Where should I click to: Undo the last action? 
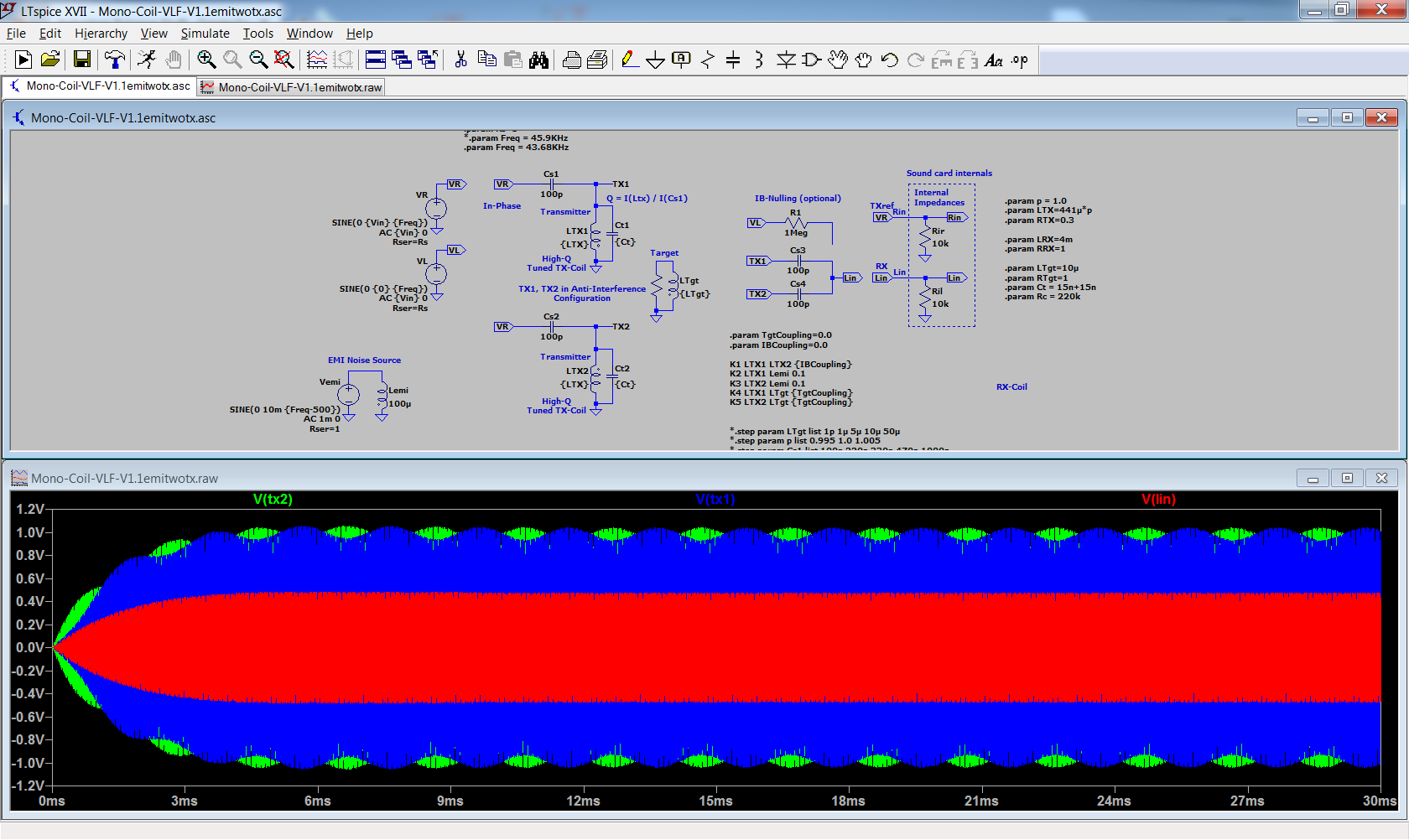(x=888, y=60)
